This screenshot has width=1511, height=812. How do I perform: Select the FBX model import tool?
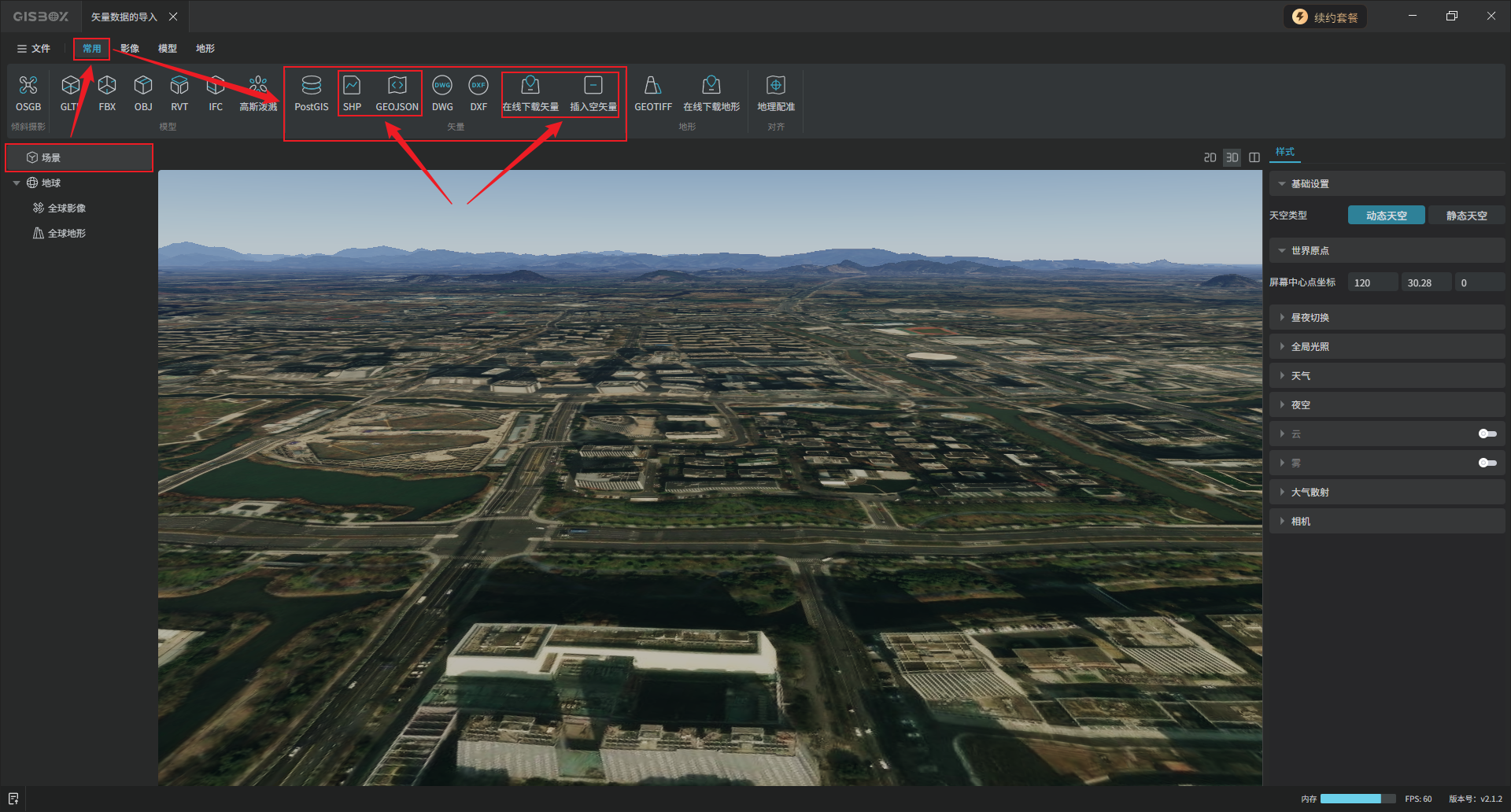click(107, 93)
